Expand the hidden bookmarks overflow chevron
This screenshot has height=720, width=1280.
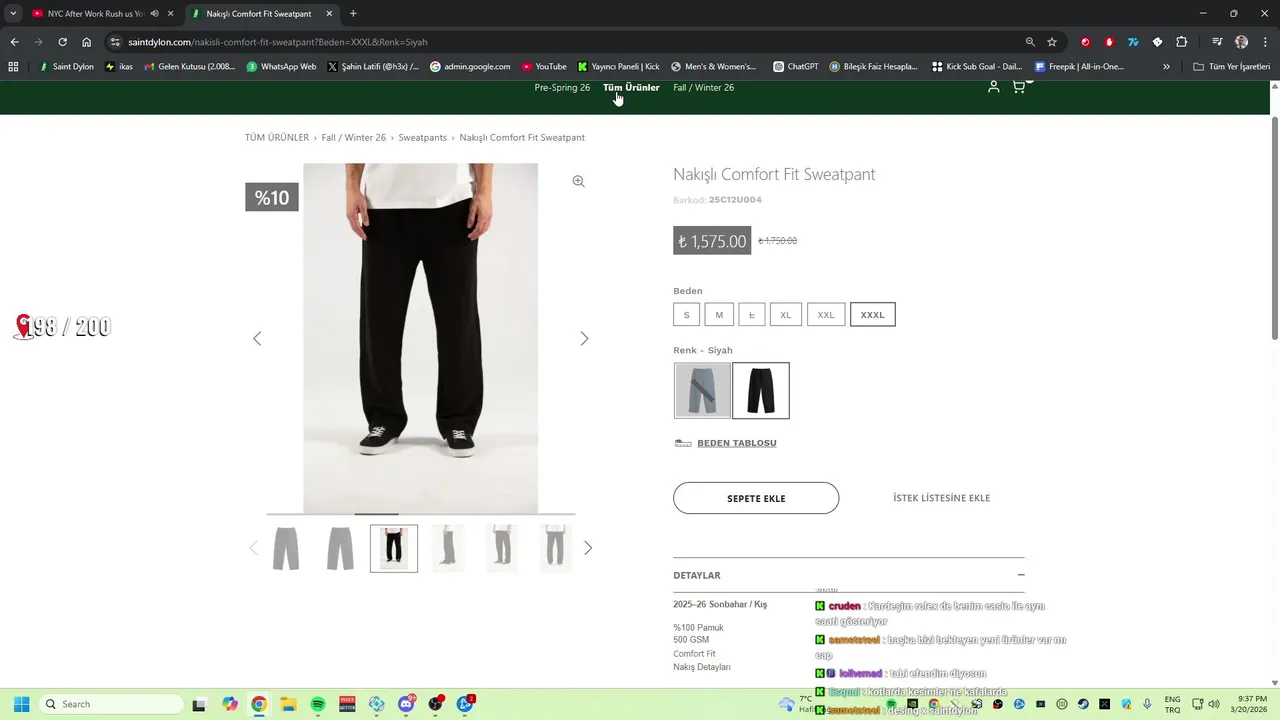point(1166,67)
